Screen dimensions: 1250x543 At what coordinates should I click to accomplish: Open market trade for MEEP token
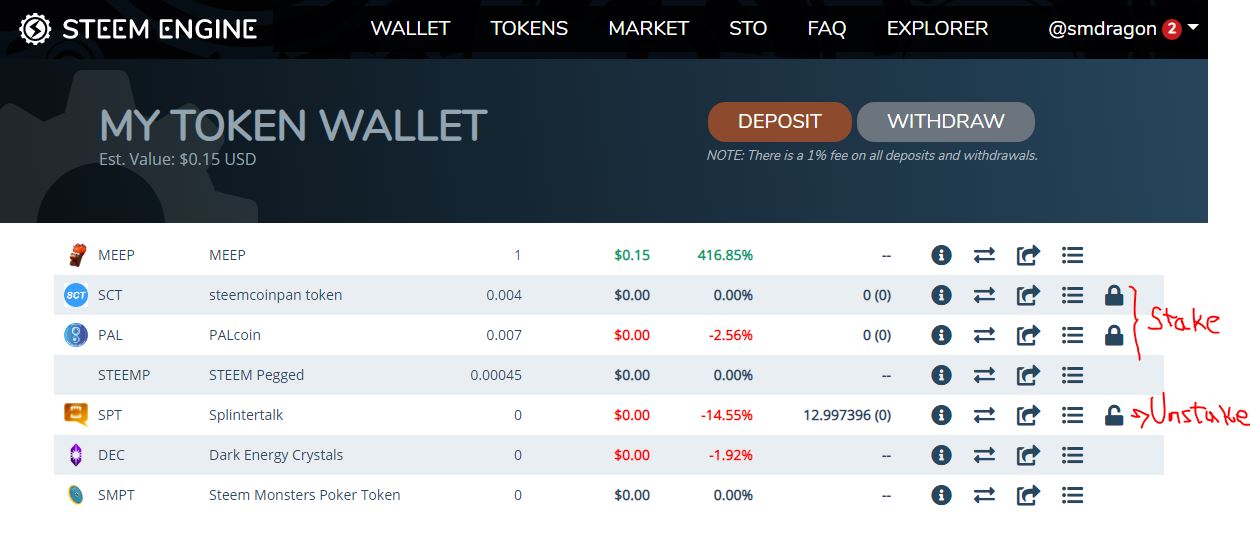984,255
